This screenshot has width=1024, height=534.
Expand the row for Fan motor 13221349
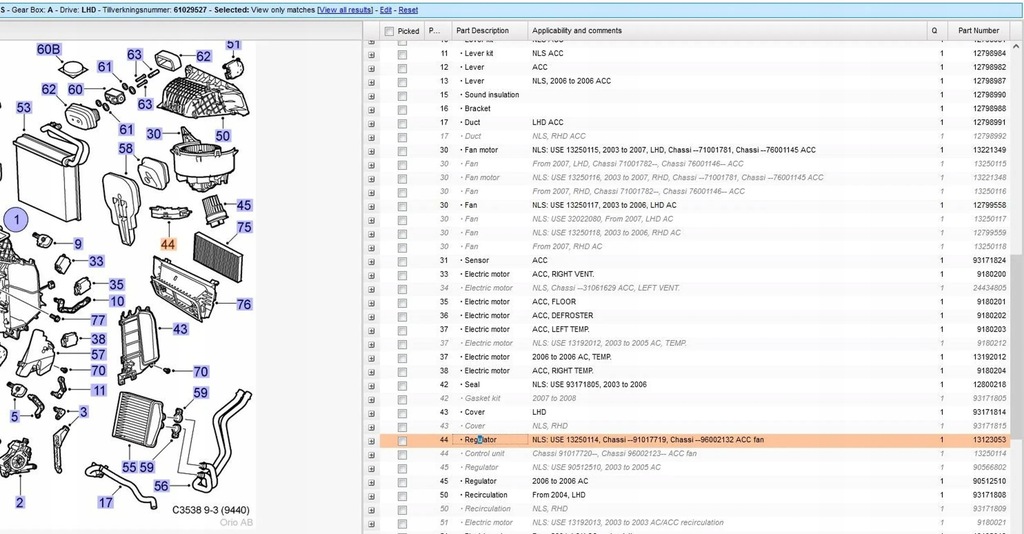[371, 150]
